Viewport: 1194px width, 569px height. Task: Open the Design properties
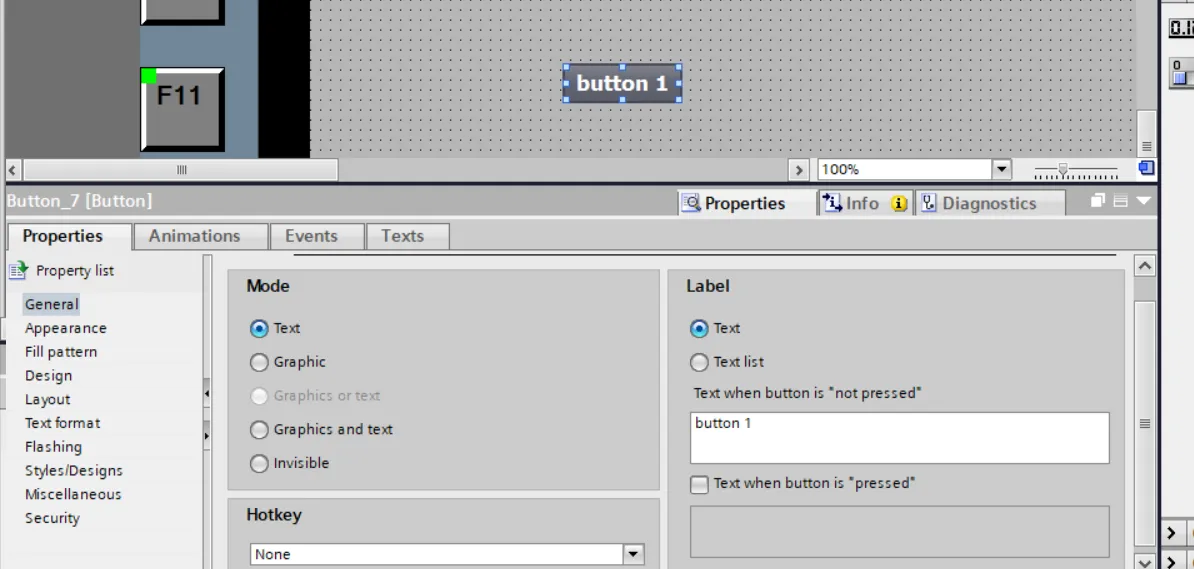point(48,376)
